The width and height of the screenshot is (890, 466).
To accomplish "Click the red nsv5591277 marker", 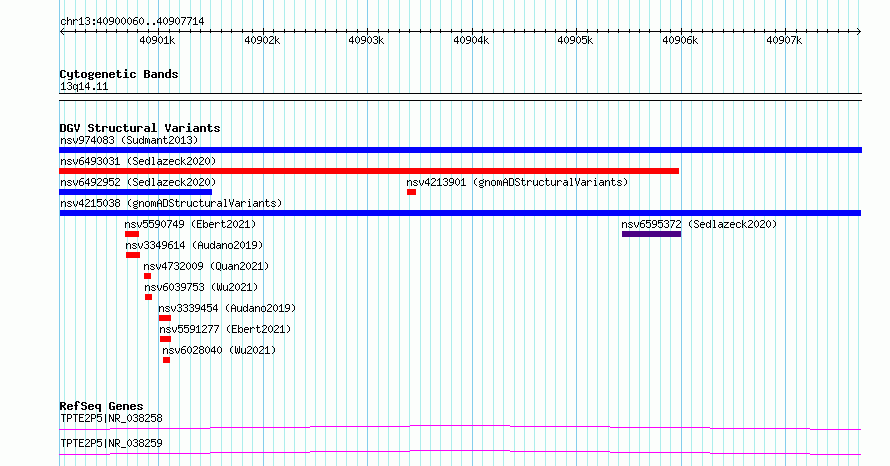I will [x=165, y=339].
